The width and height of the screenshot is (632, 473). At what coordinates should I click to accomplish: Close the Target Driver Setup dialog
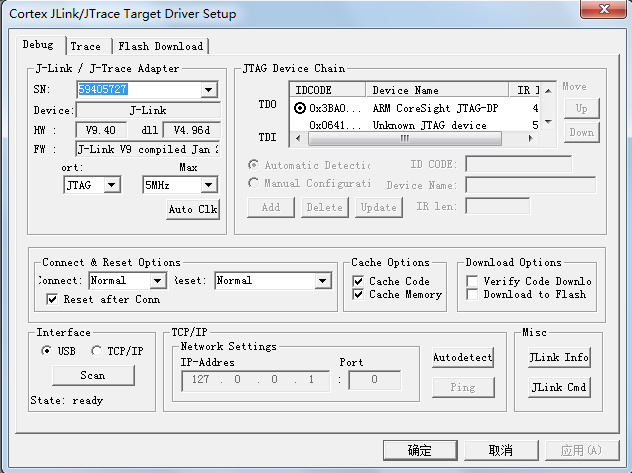coord(603,9)
